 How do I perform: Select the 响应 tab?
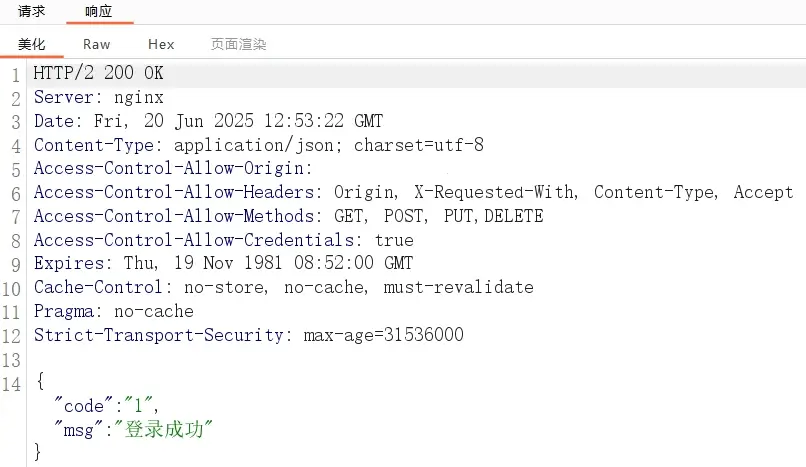(x=99, y=11)
